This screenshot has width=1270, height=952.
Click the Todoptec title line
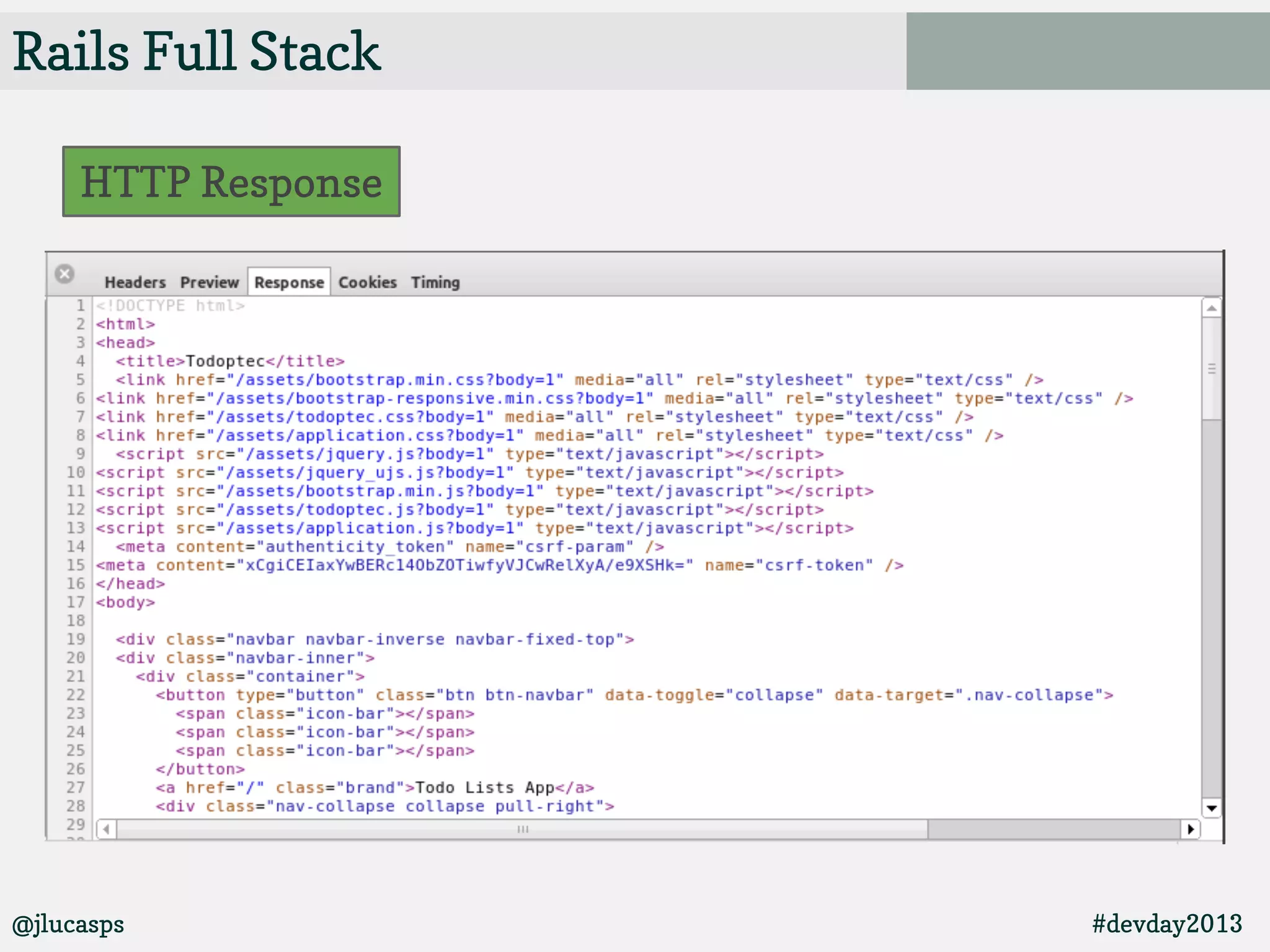[x=230, y=361]
